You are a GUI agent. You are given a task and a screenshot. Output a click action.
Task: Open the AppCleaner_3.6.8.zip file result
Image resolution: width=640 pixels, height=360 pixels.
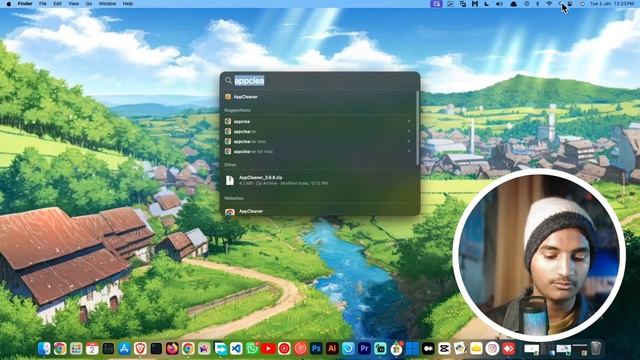[x=320, y=180]
